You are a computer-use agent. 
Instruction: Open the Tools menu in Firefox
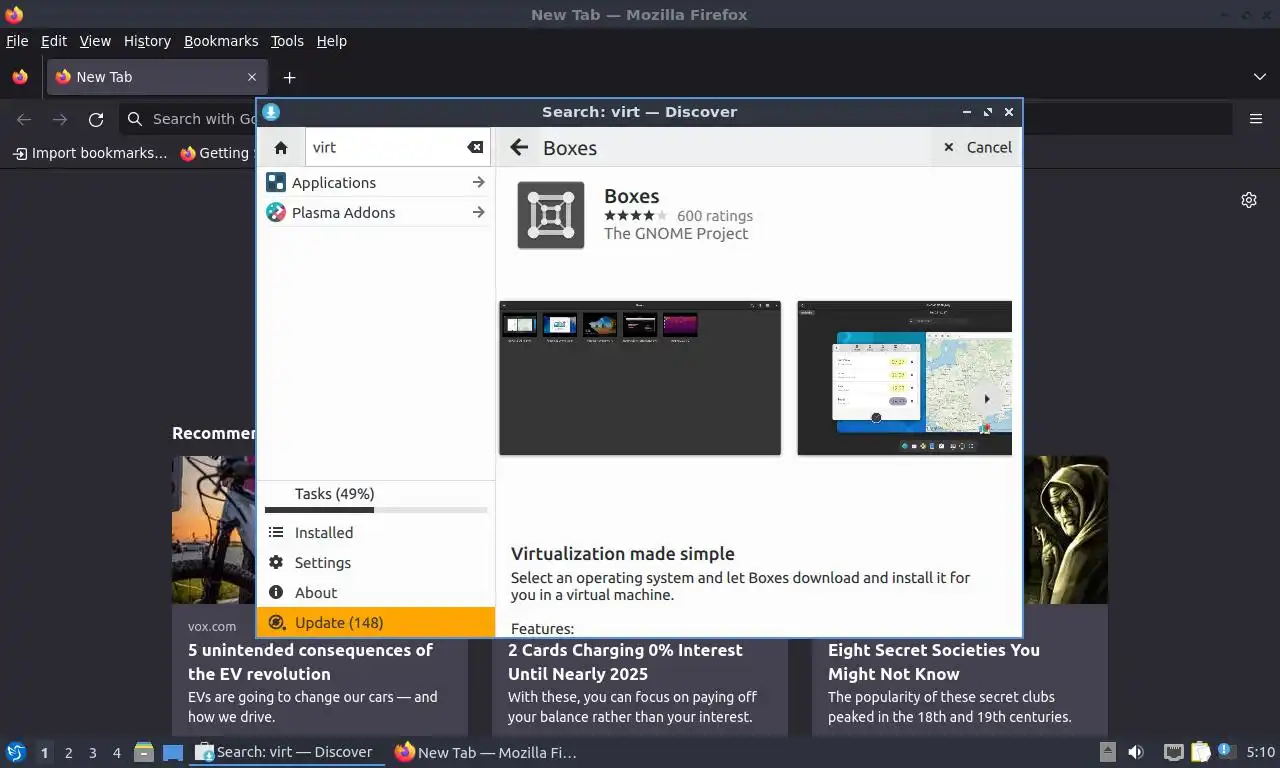point(287,41)
